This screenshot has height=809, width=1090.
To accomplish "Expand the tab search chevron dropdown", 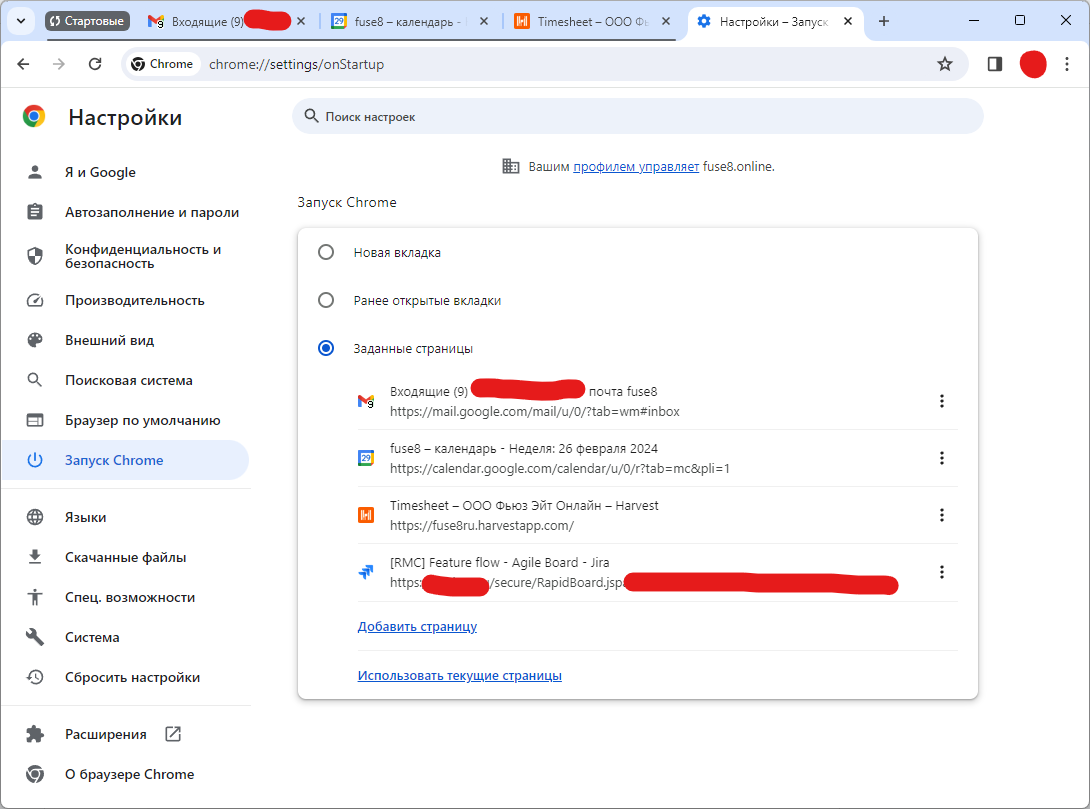I will click(x=22, y=21).
